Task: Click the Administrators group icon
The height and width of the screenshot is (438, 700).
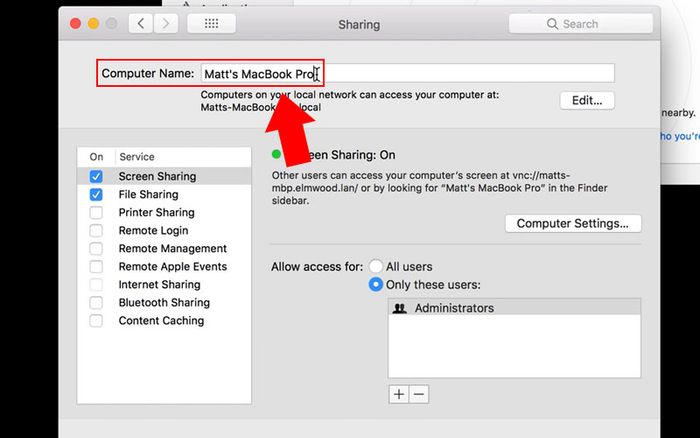Action: (400, 308)
